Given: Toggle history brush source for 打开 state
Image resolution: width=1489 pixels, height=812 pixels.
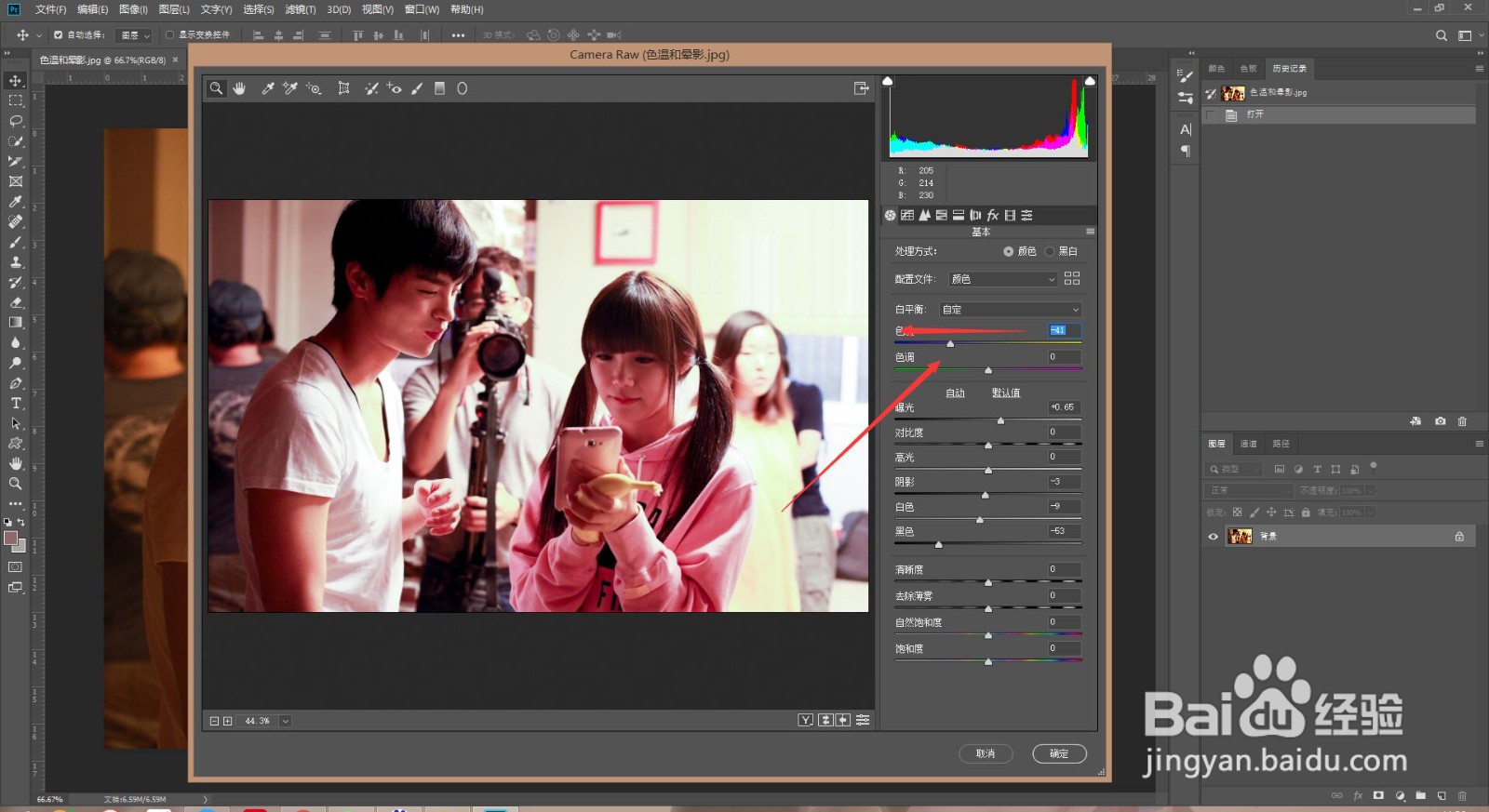Looking at the screenshot, I should coord(1211,115).
